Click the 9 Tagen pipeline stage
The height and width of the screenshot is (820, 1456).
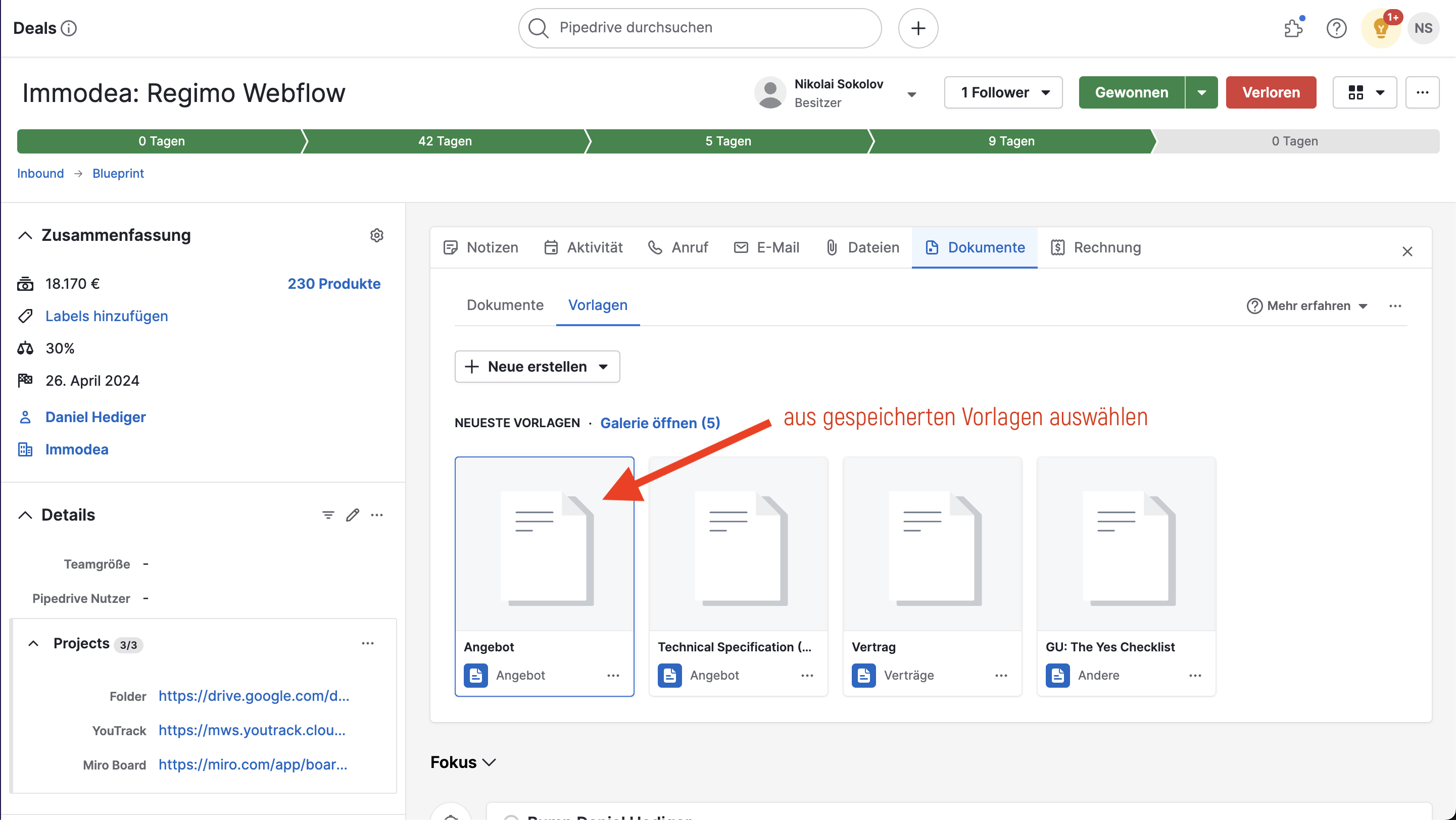[x=1010, y=141]
